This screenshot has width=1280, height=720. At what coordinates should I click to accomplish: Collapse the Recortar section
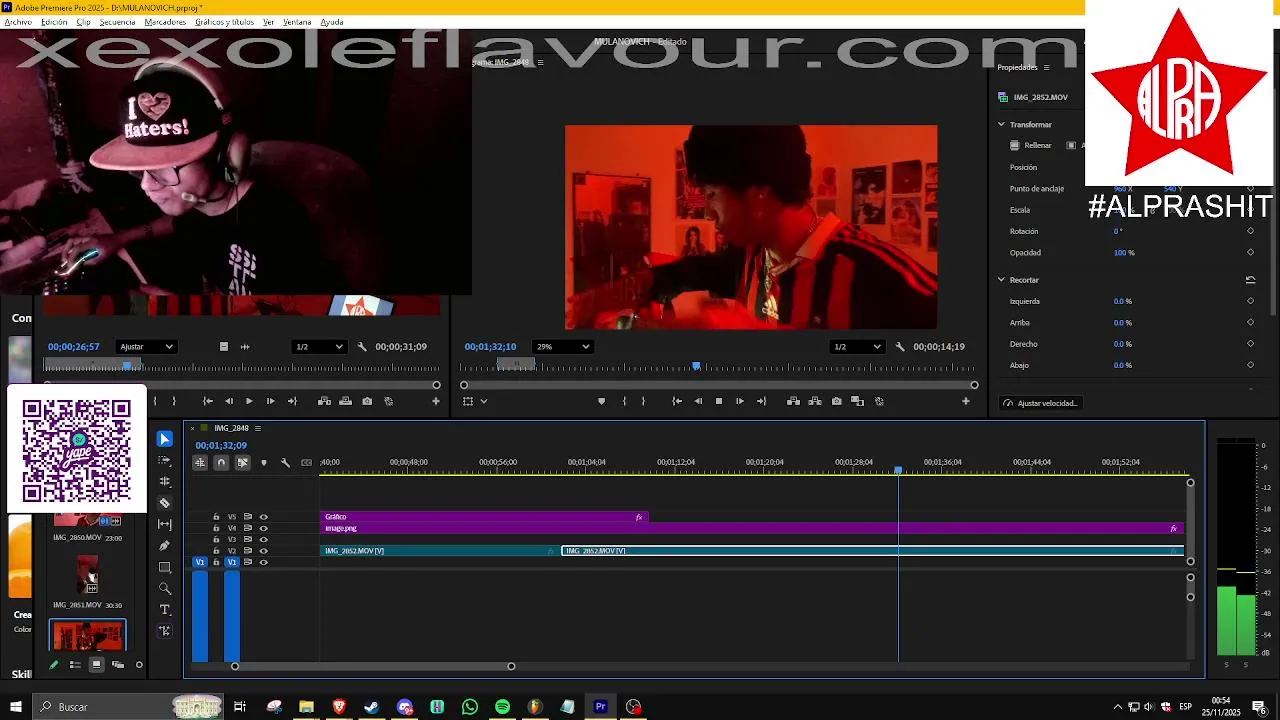pyautogui.click(x=1001, y=280)
